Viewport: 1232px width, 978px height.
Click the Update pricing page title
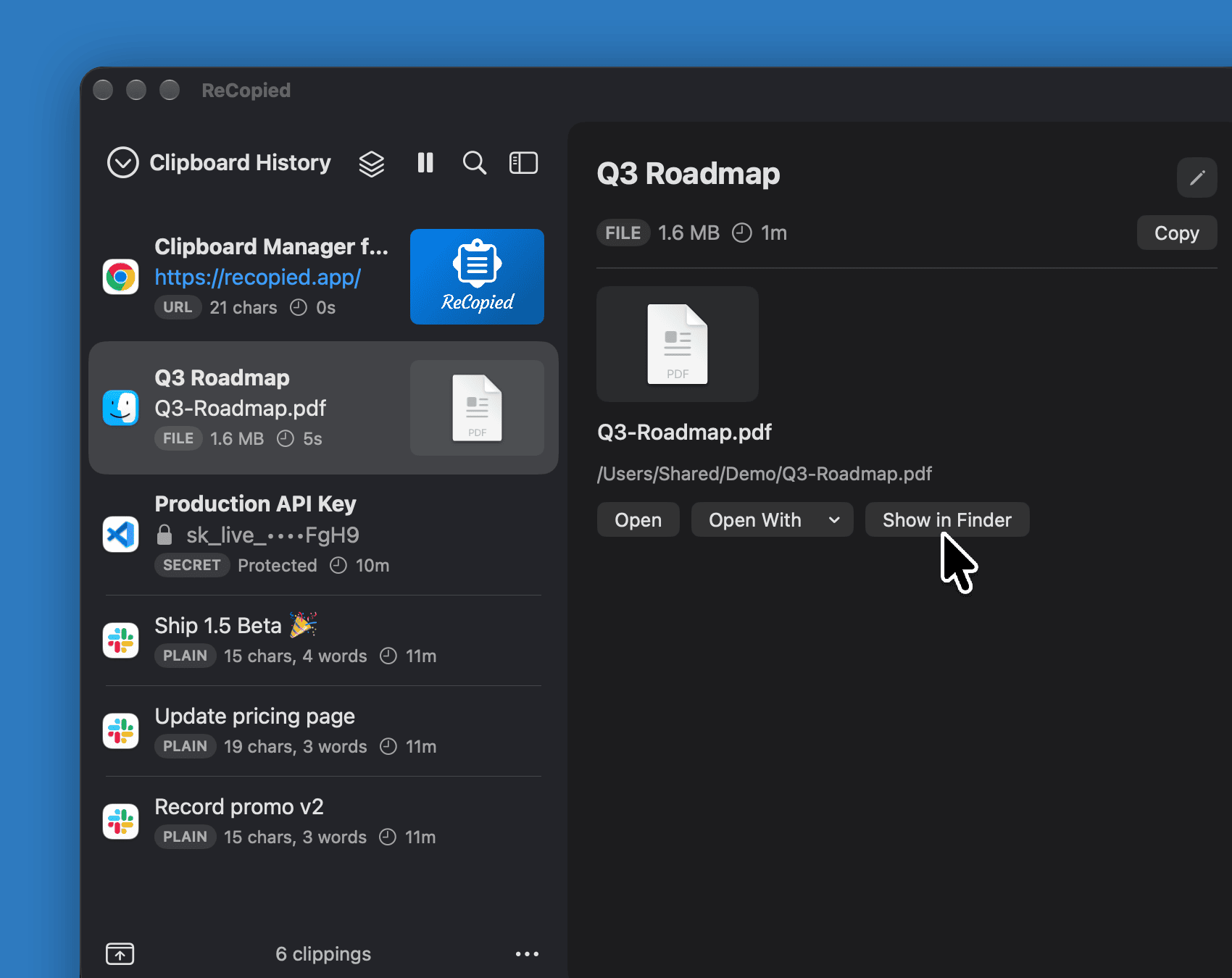point(255,716)
